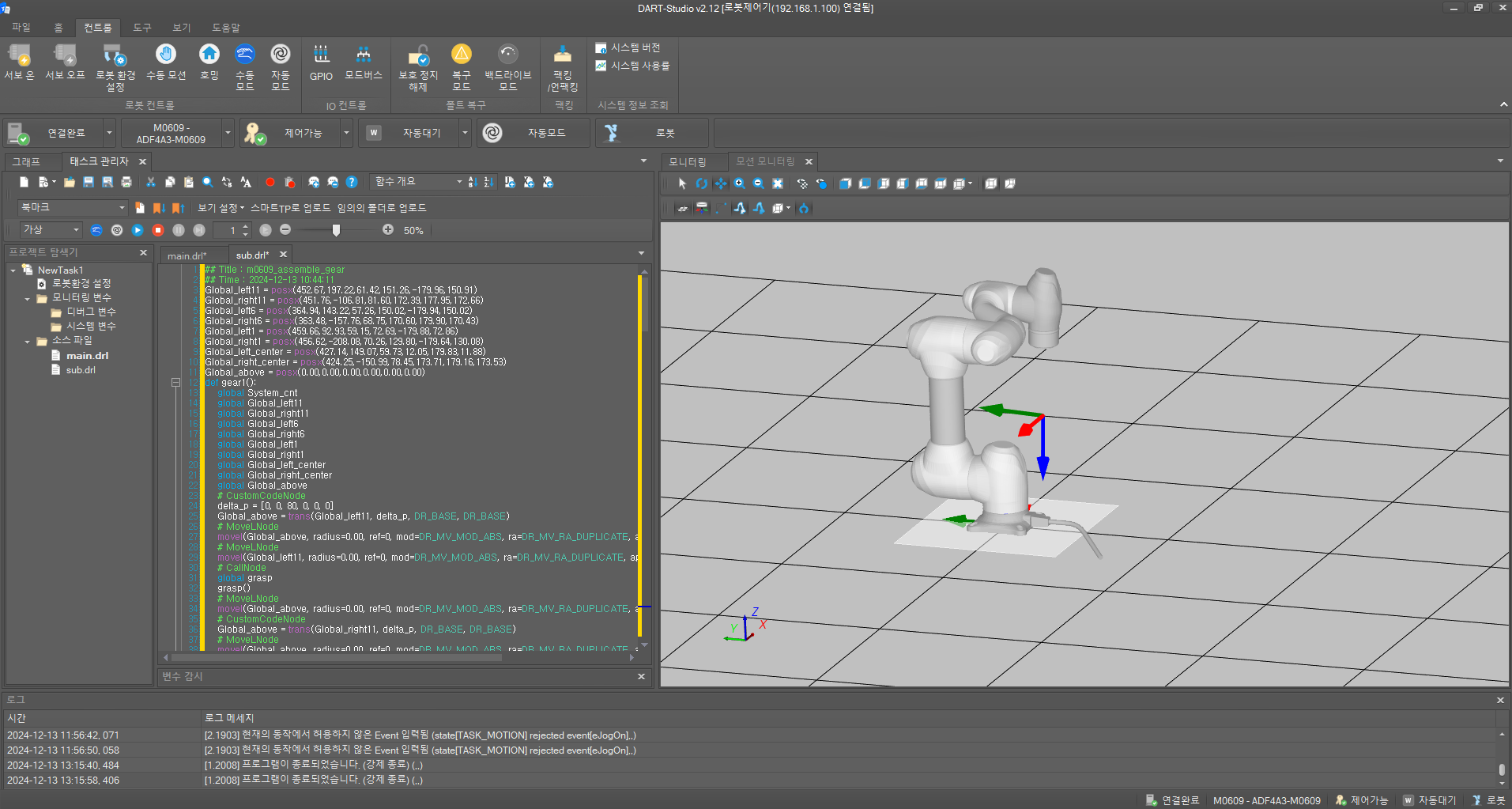The image size is (1512, 809).
Task: Open the M0609 robot model dropdown
Action: [x=228, y=133]
